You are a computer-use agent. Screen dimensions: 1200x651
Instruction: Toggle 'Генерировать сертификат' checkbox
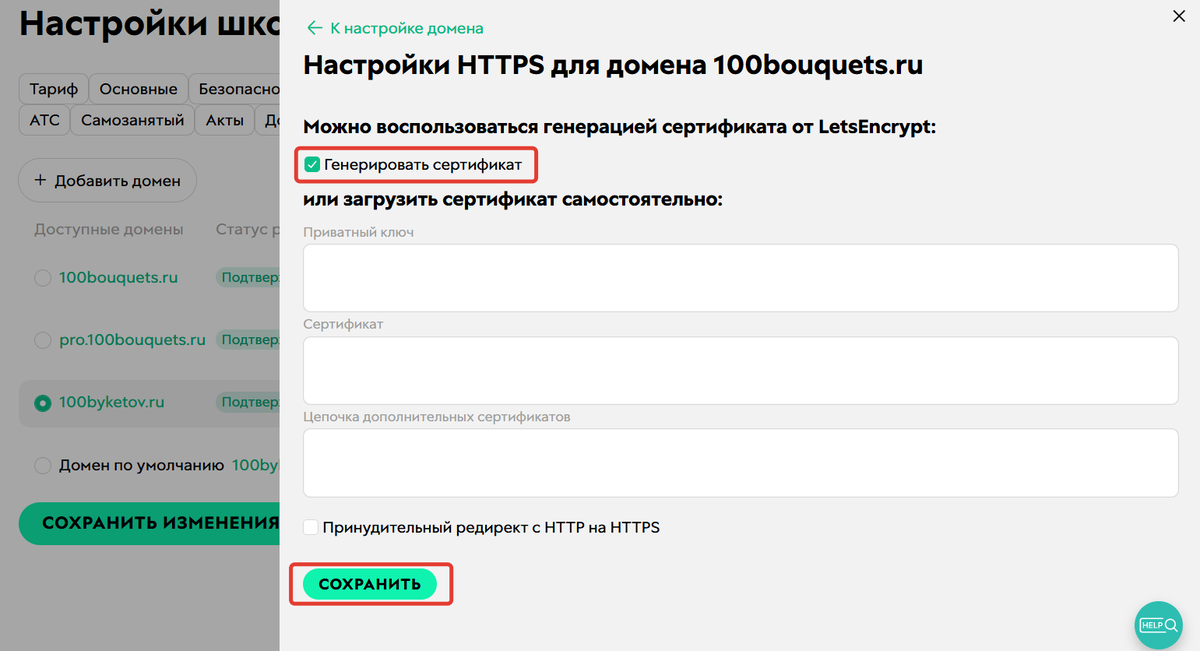click(x=312, y=164)
